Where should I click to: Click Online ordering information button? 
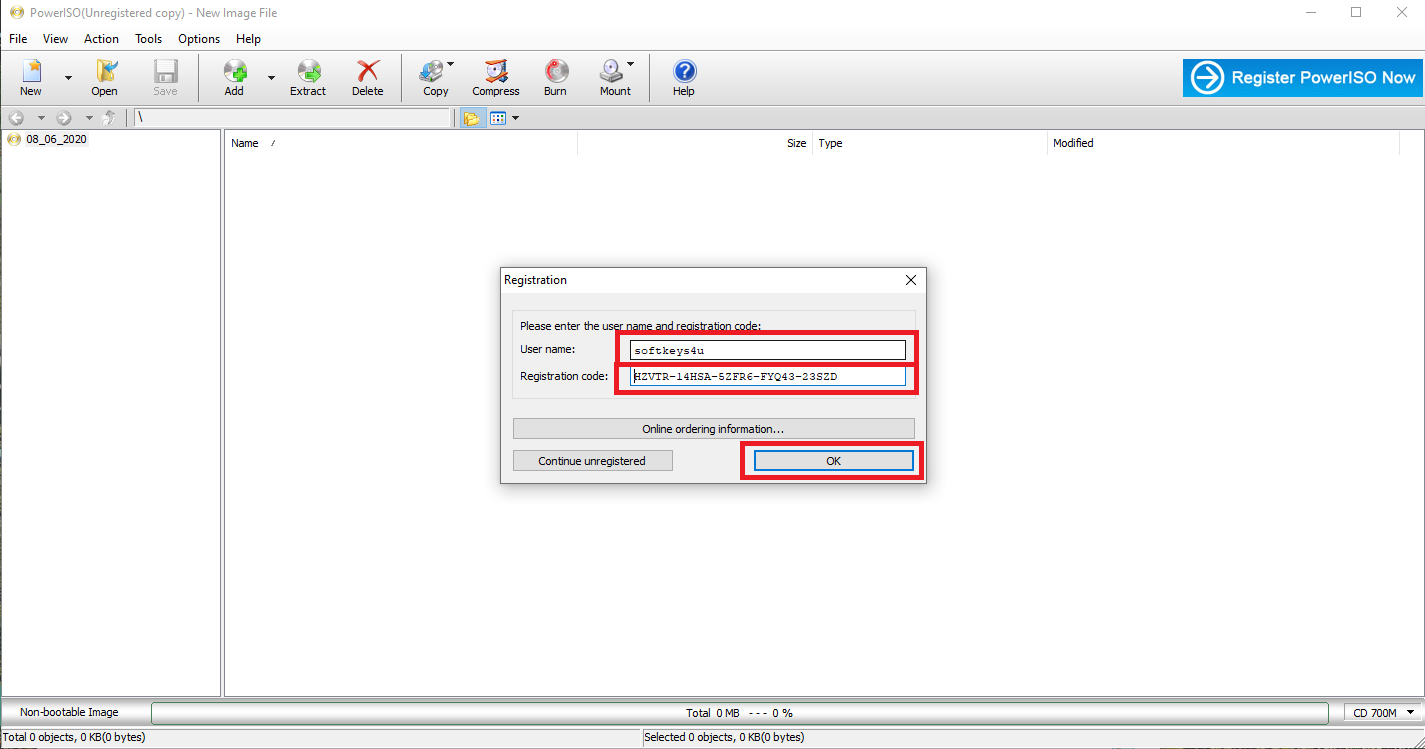pyautogui.click(x=713, y=429)
